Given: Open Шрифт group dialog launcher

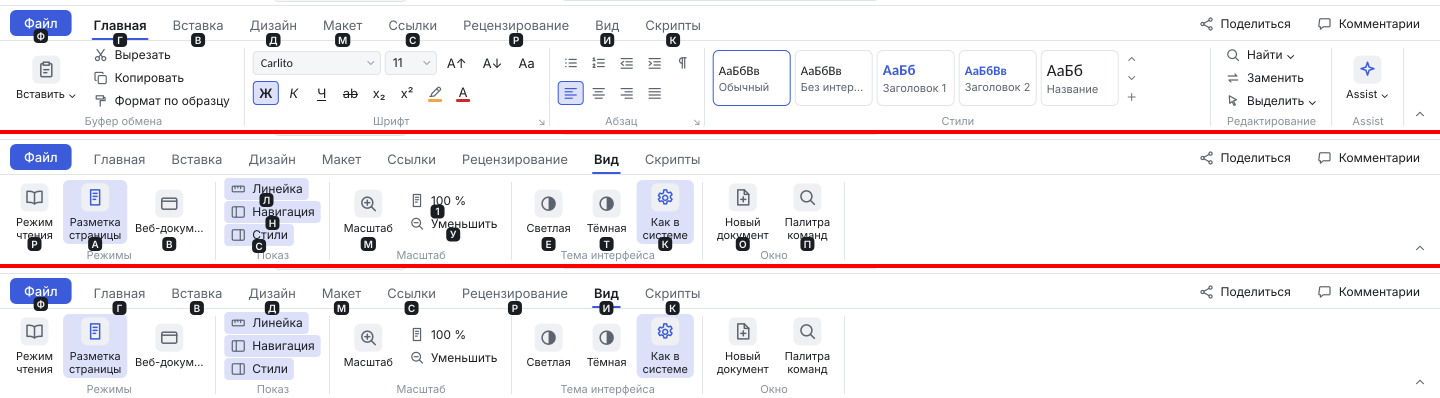Looking at the screenshot, I should click(542, 122).
